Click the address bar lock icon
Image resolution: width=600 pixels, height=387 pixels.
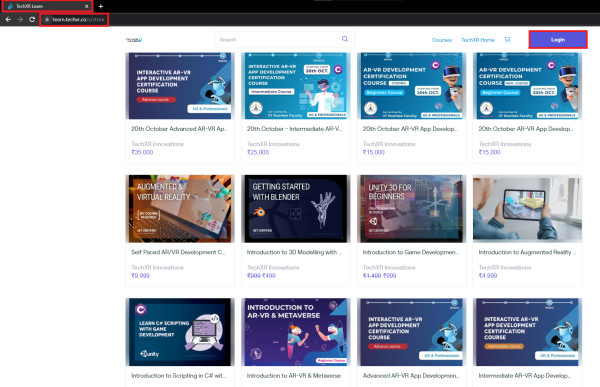coord(47,20)
